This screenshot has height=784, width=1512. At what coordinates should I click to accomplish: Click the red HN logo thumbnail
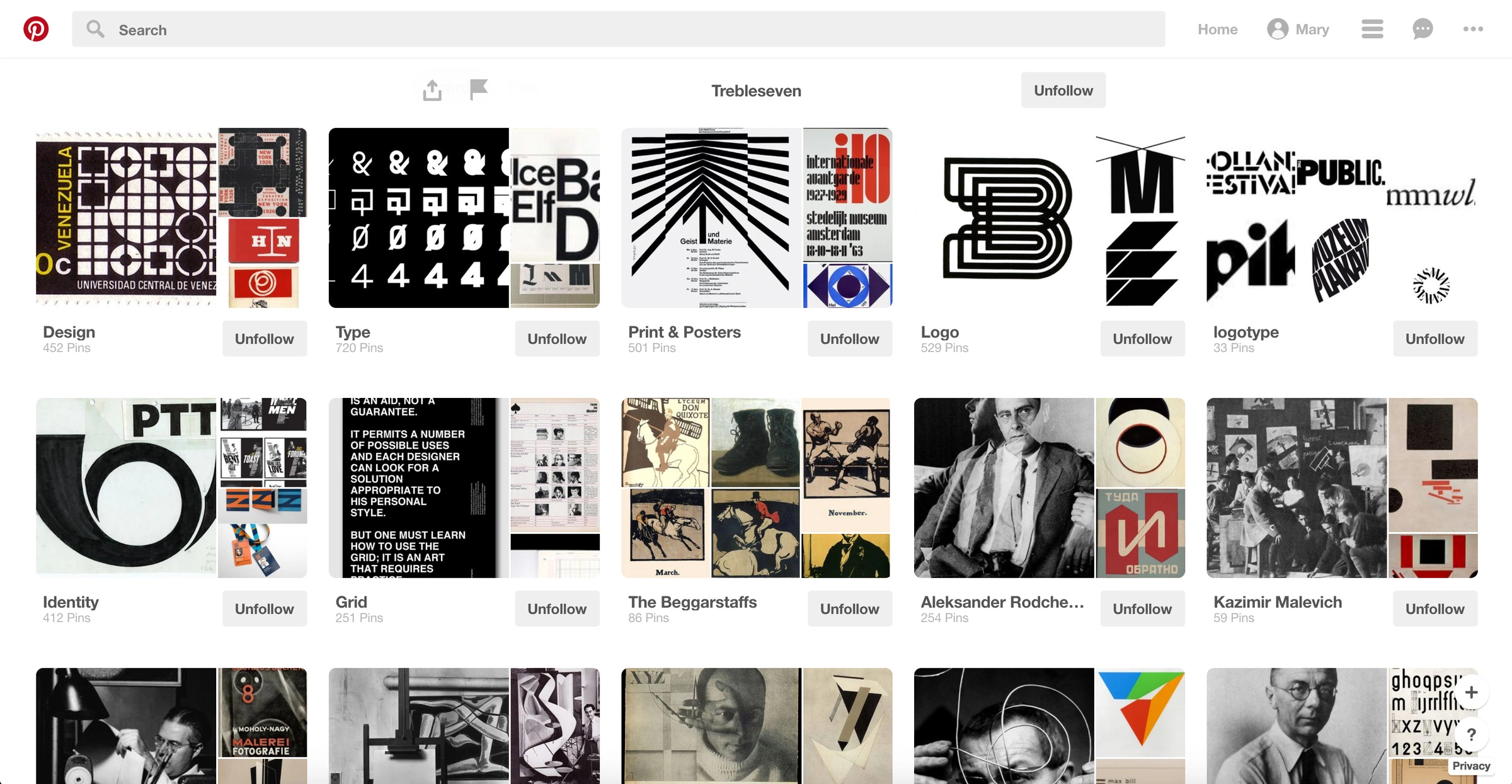point(263,241)
